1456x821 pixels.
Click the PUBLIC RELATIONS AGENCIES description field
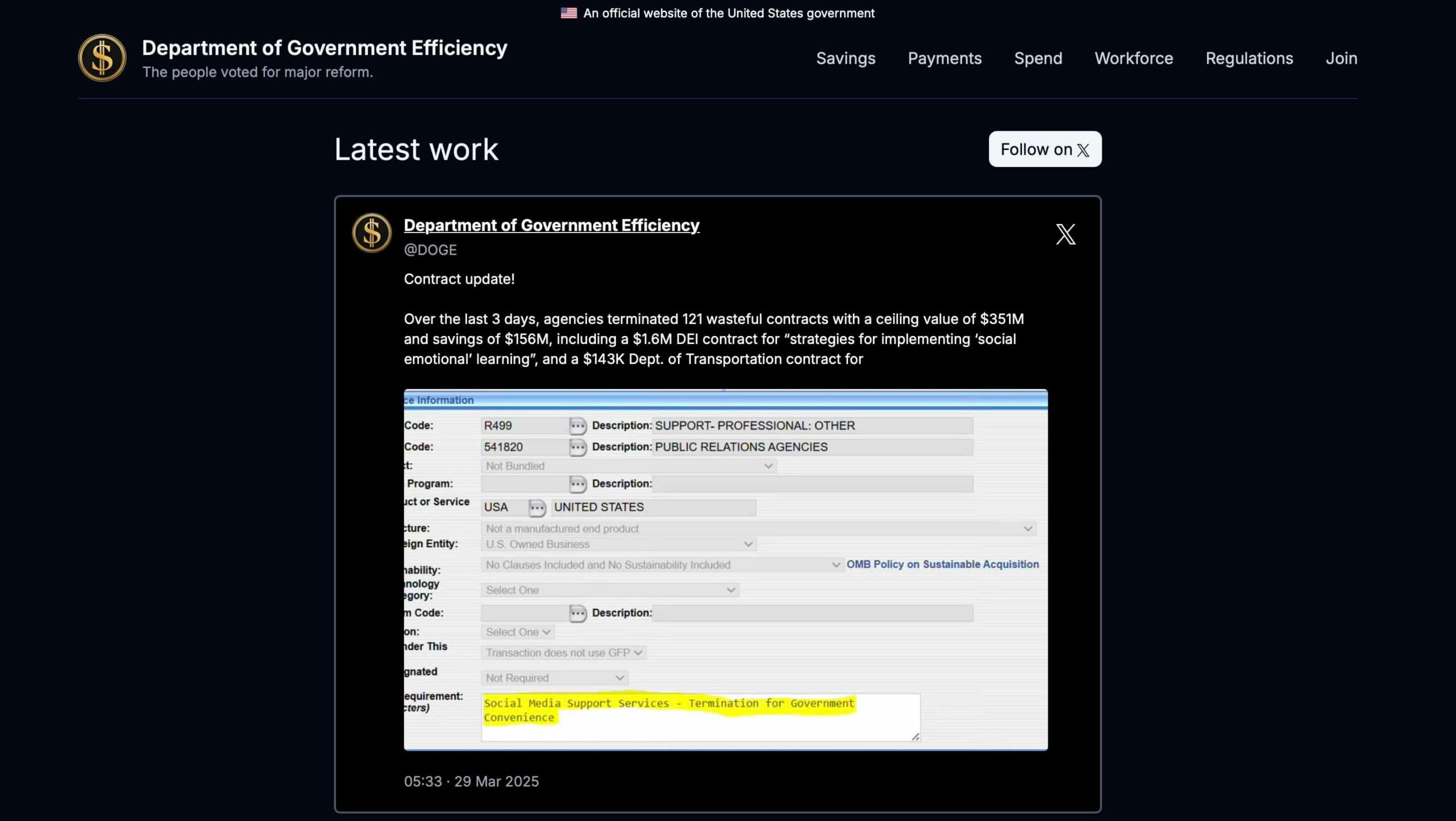[x=813, y=447]
